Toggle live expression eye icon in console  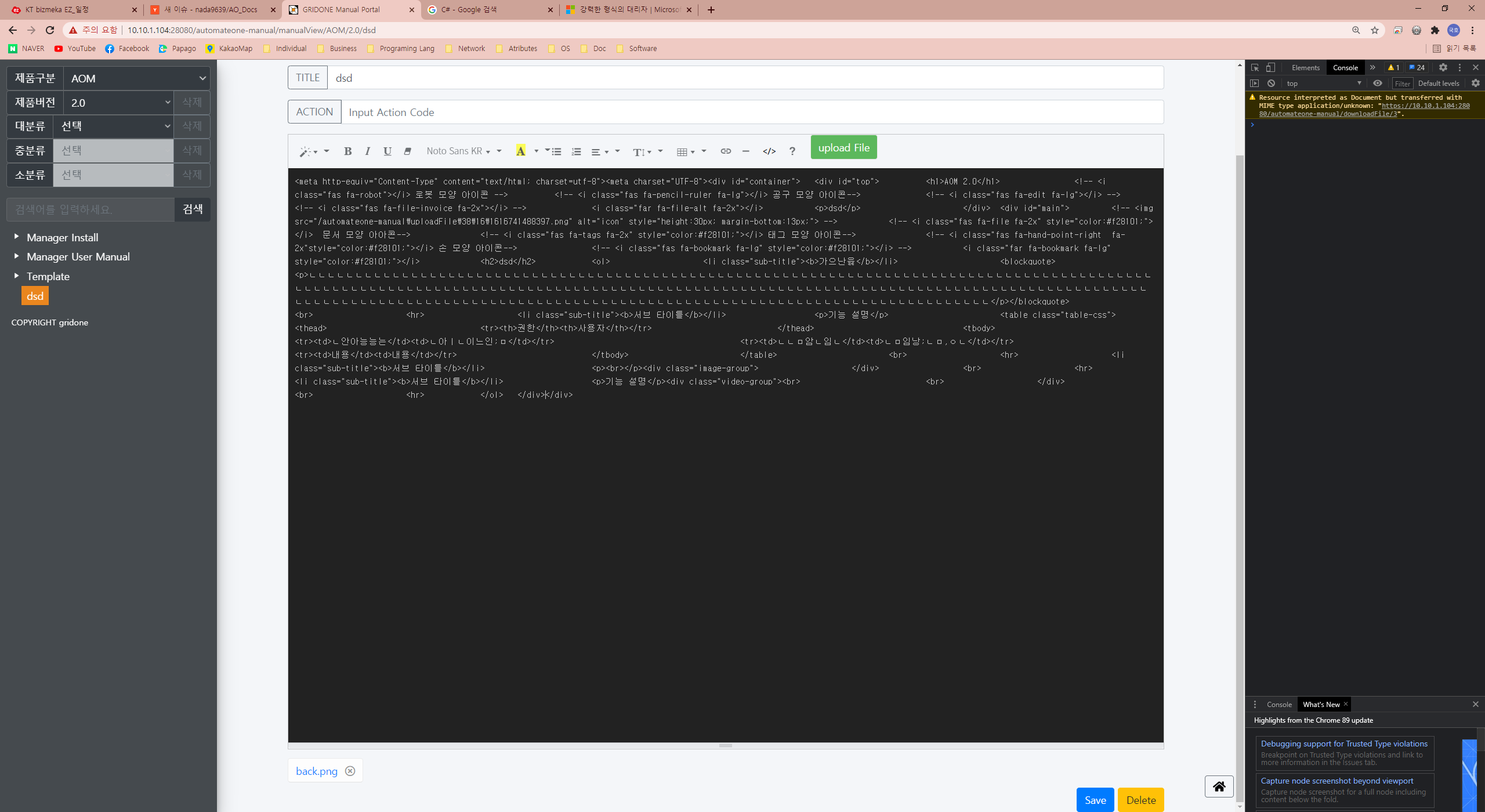click(x=1377, y=84)
